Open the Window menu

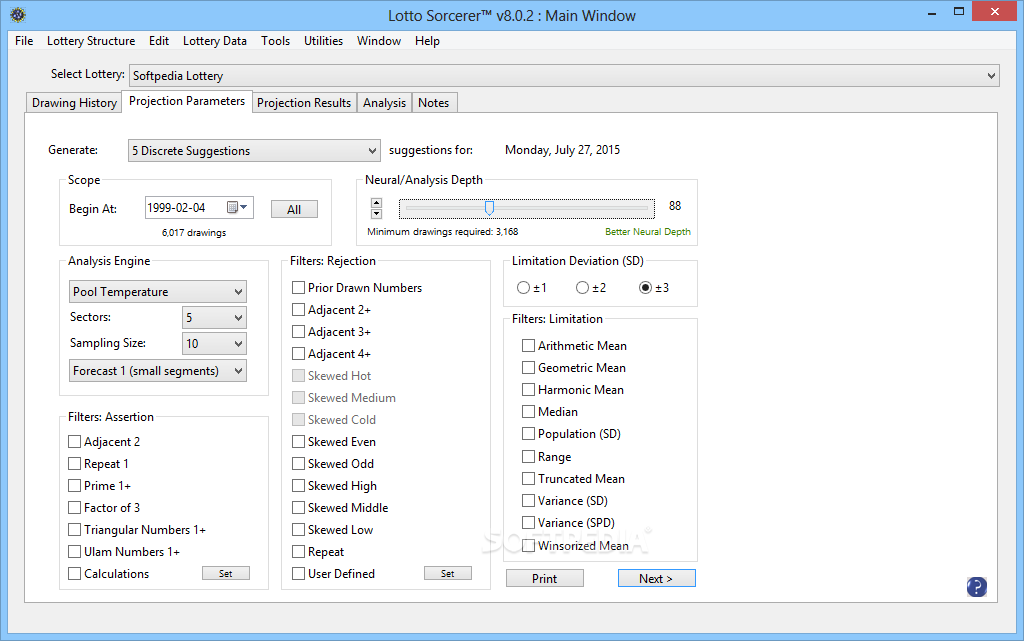pyautogui.click(x=379, y=40)
